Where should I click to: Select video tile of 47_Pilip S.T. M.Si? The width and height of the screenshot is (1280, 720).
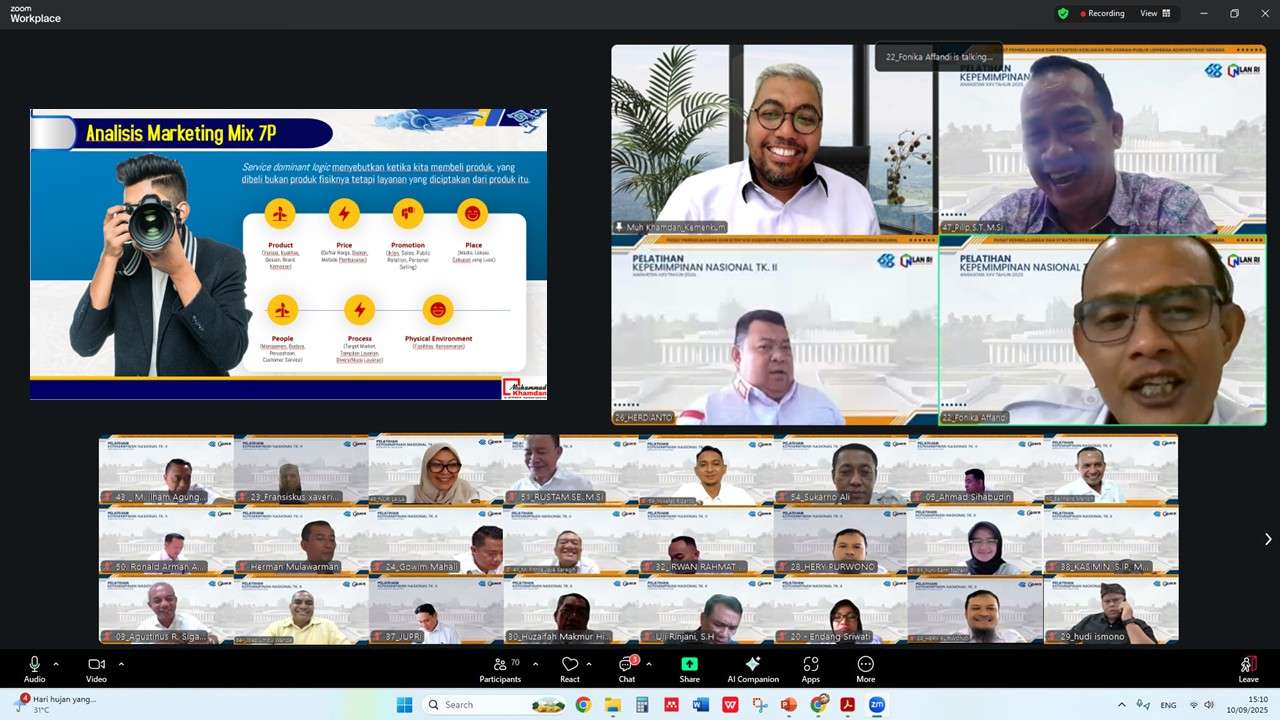(x=1102, y=139)
